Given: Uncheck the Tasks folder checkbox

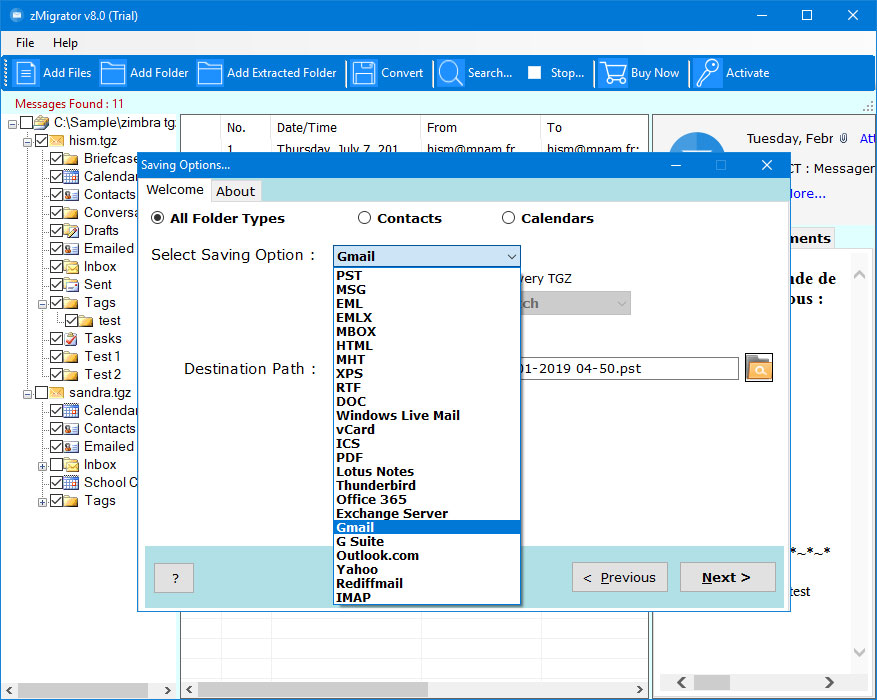Looking at the screenshot, I should [x=56, y=338].
